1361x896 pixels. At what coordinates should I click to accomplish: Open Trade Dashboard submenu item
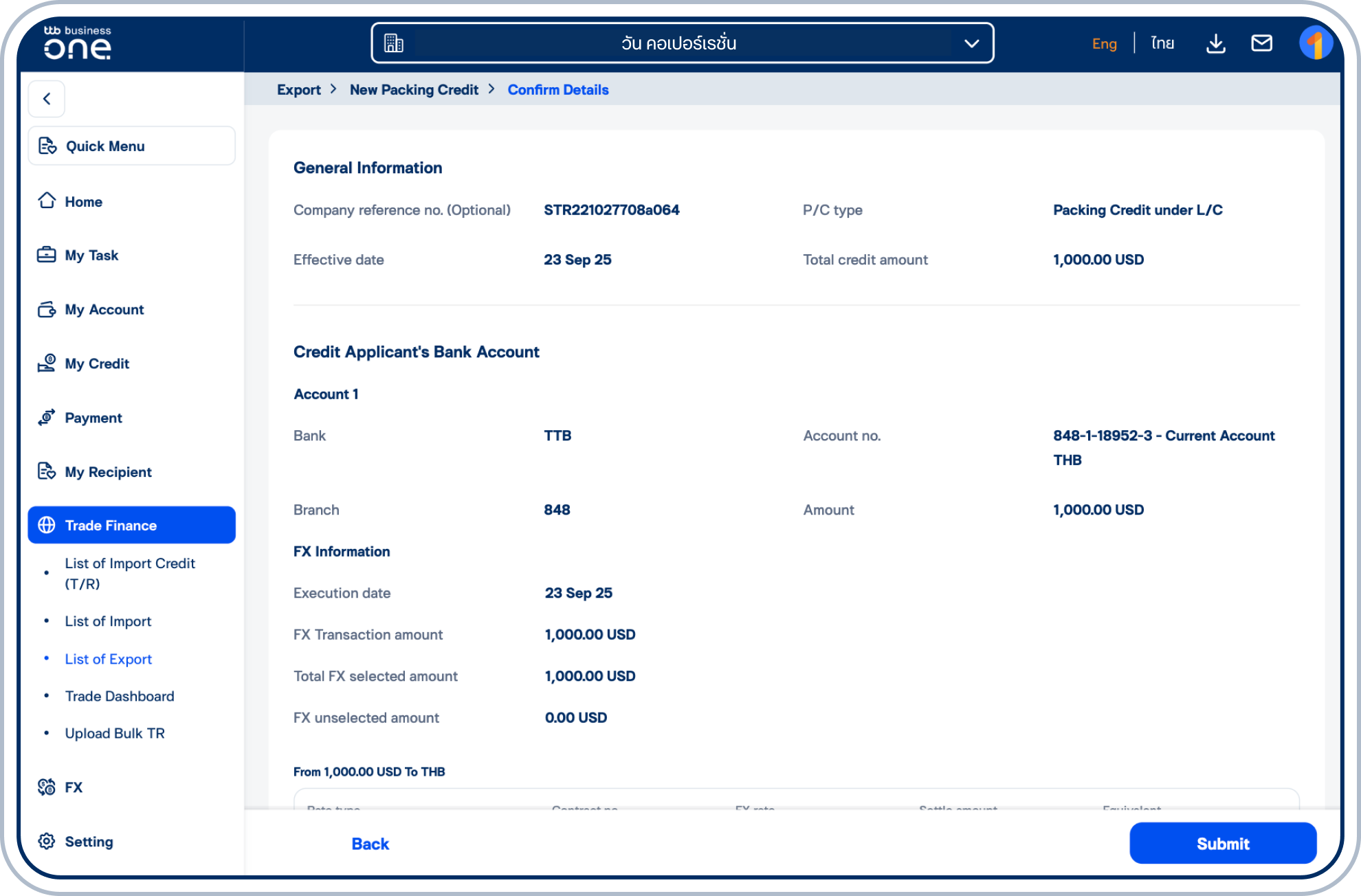click(120, 696)
